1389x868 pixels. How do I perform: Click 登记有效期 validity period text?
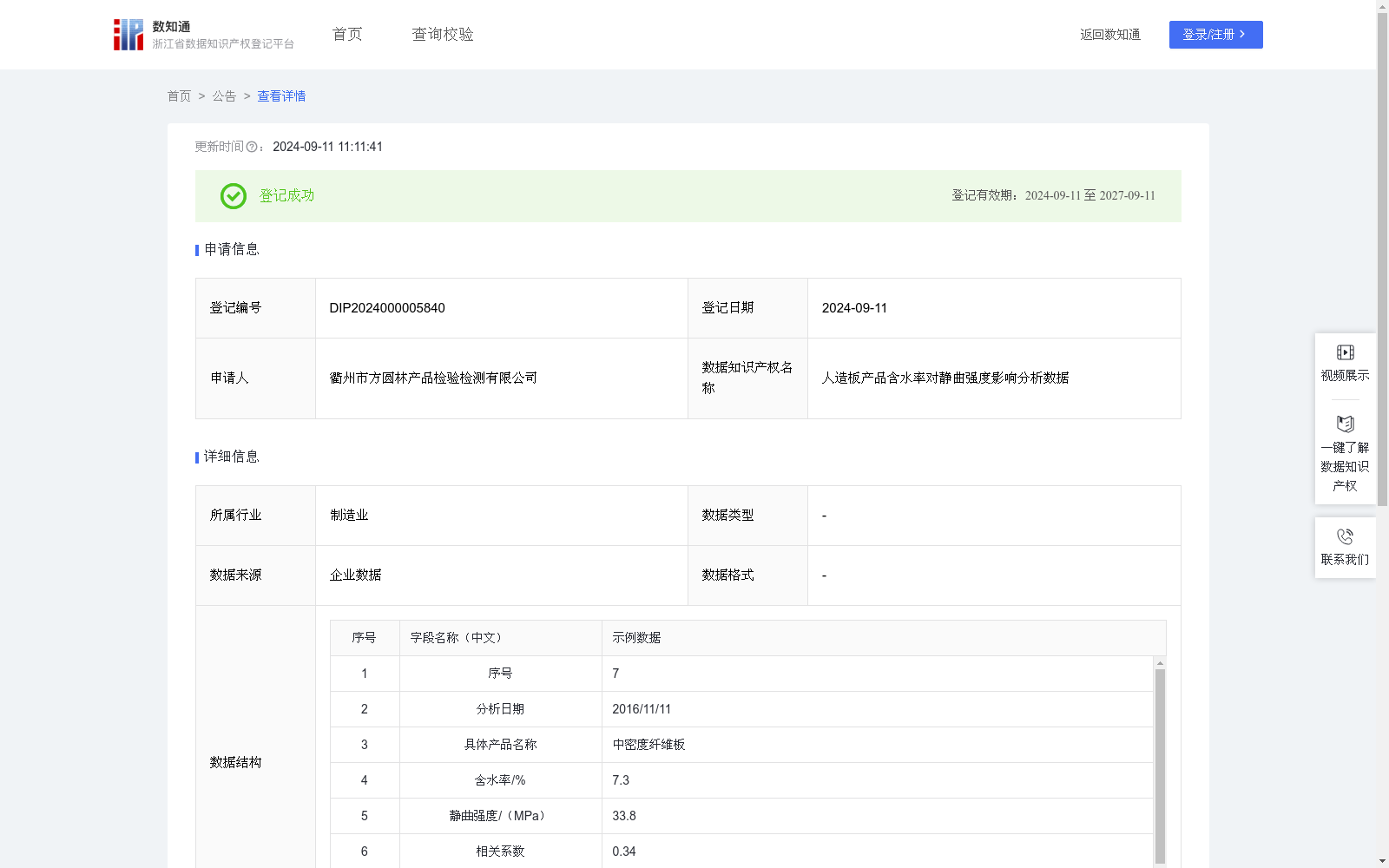(1053, 196)
